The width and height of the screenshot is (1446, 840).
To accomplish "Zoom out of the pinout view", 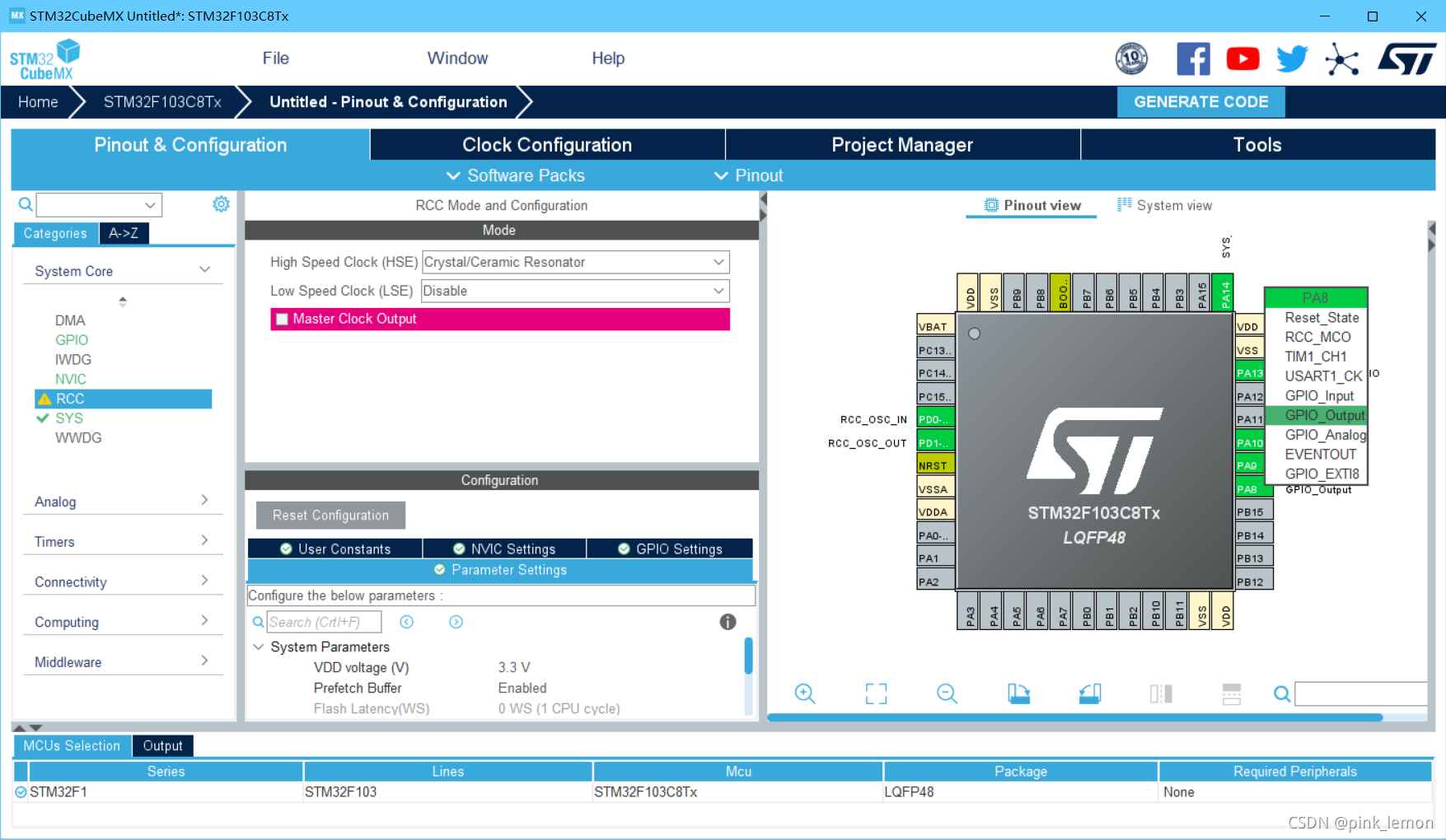I will click(947, 693).
